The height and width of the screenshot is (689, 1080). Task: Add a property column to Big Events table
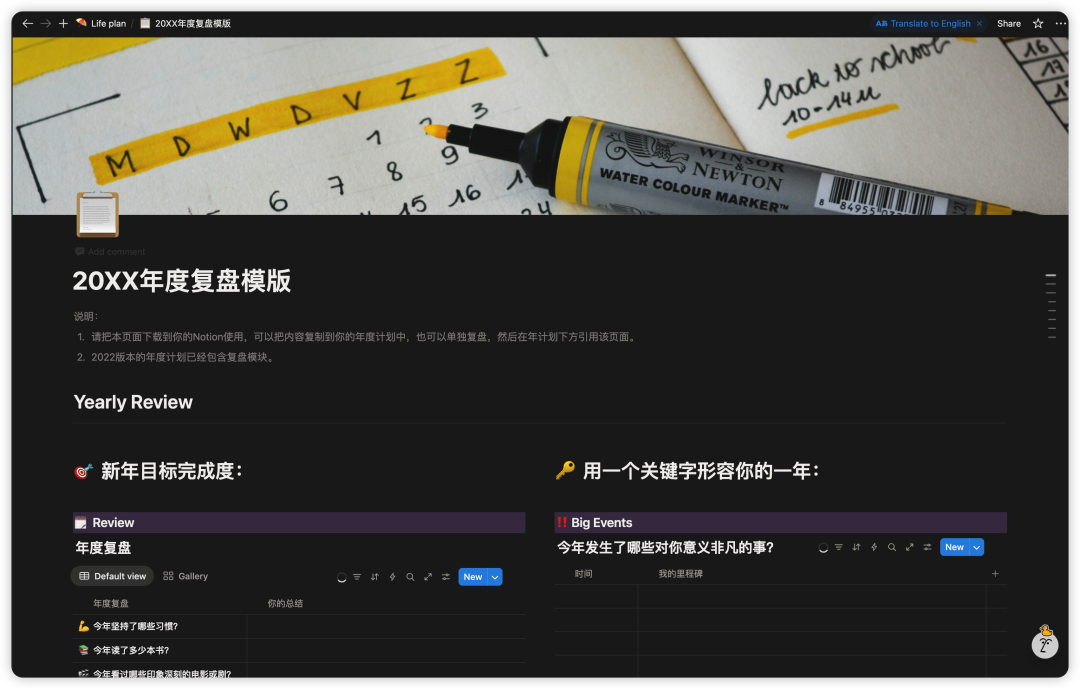tap(995, 573)
